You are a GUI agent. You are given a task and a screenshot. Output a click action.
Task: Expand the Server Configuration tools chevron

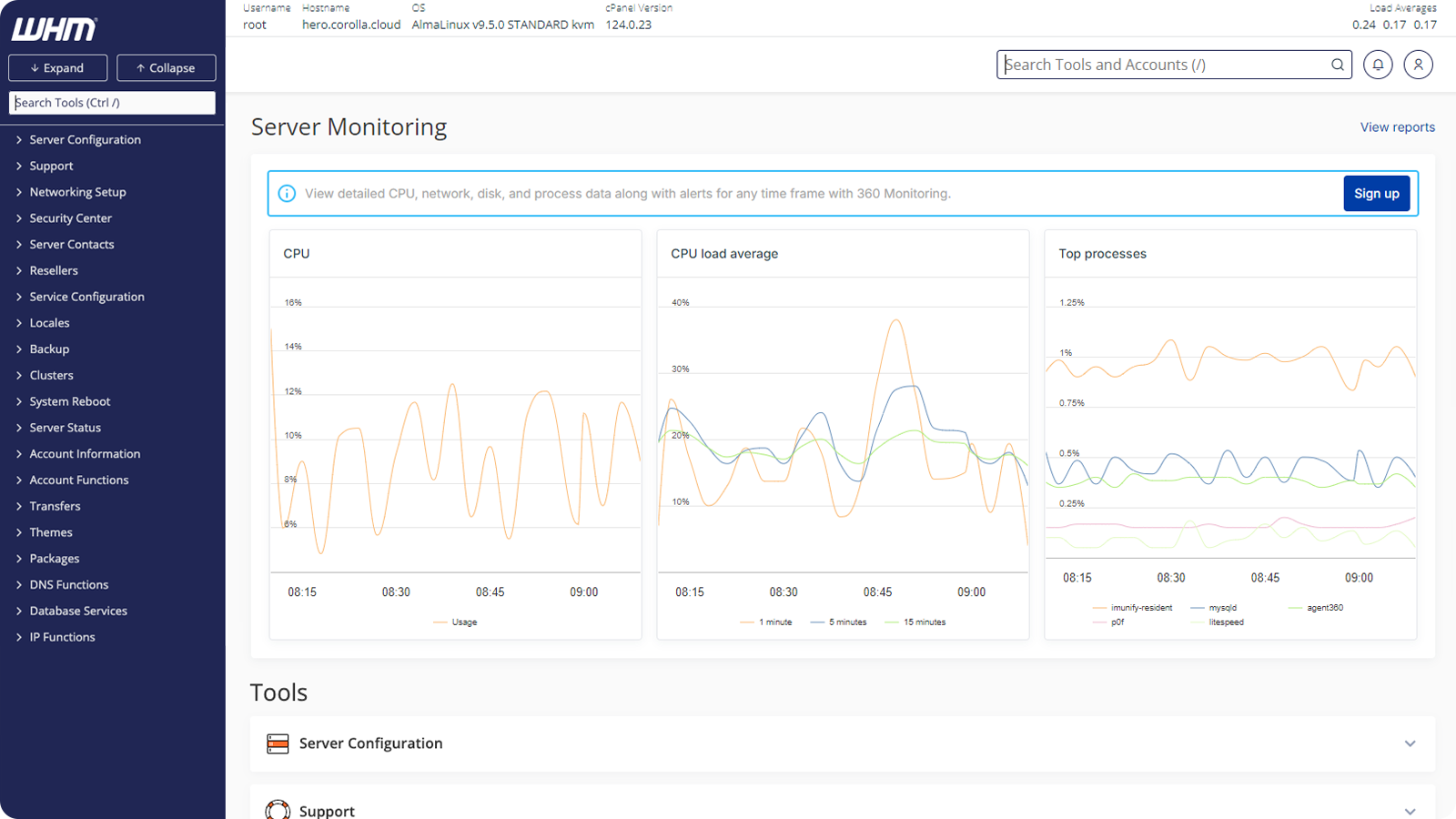point(1410,743)
